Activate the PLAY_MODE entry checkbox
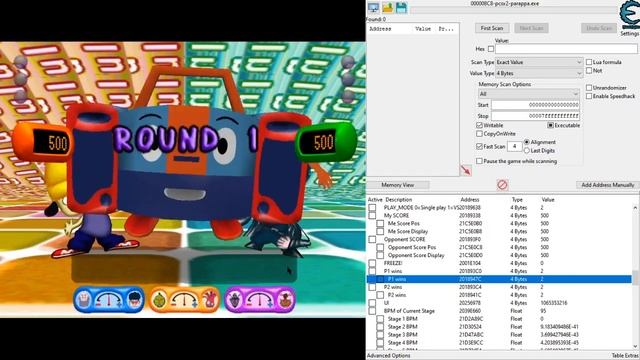This screenshot has height=360, width=640. pos(372,208)
